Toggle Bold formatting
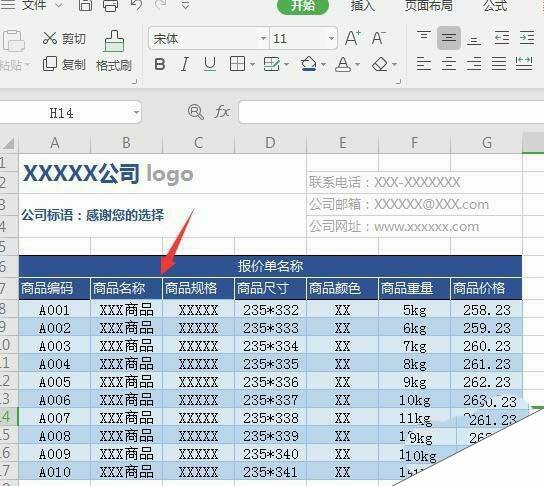 (160, 64)
